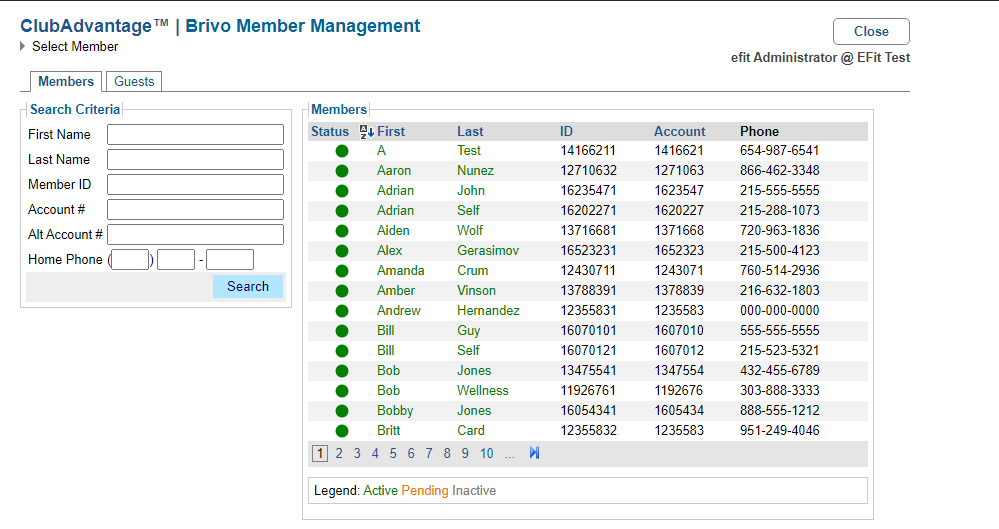Click green status dot for Britt Card
Viewport: 999px width, 529px height.
point(342,431)
